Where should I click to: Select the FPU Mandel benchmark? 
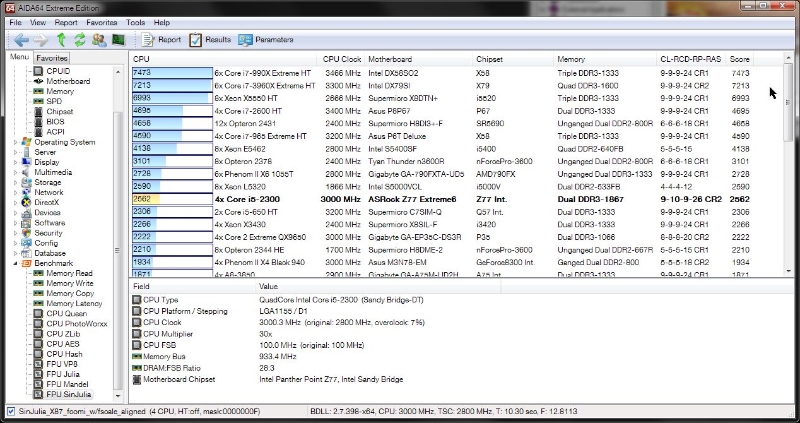[67, 384]
